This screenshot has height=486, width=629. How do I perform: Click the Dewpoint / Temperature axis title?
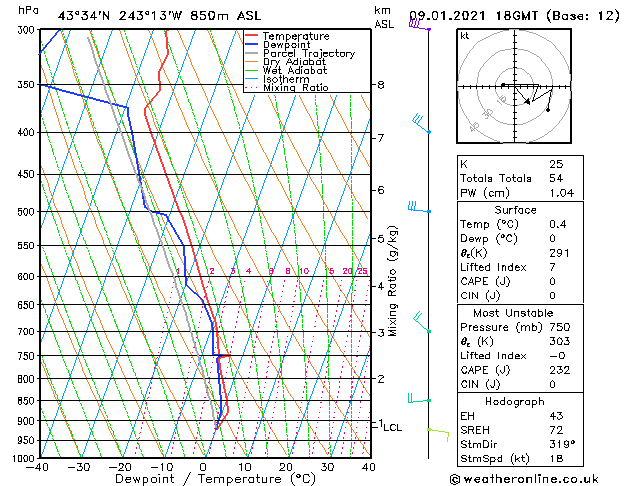[x=215, y=479]
